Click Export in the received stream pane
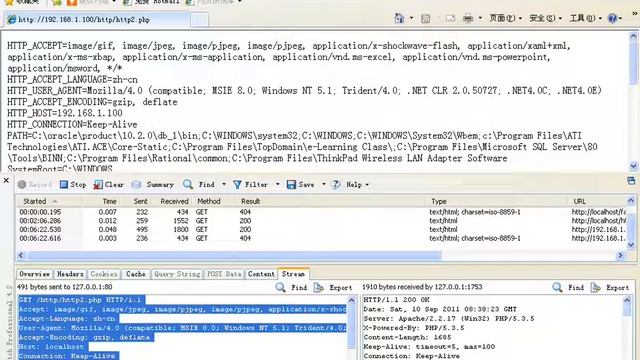The image size is (640, 360). [610, 287]
